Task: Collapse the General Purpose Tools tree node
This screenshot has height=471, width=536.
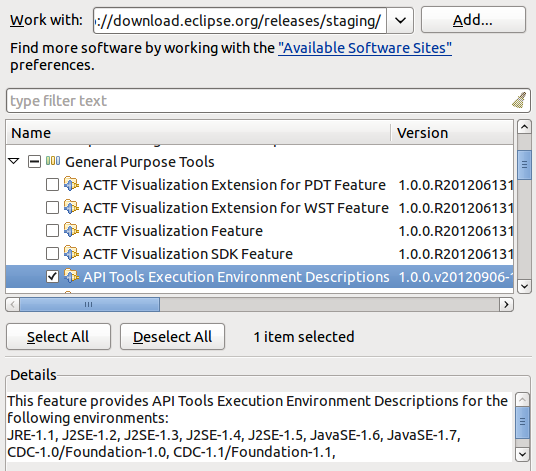Action: point(14,161)
